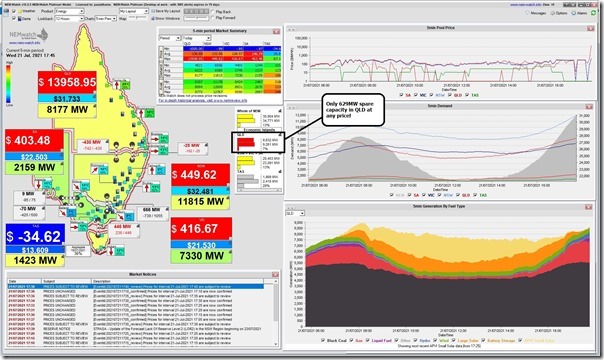Select the highlighted Prices Subject to Review notice
Image resolution: width=604 pixels, height=360 pixels.
click(x=136, y=286)
